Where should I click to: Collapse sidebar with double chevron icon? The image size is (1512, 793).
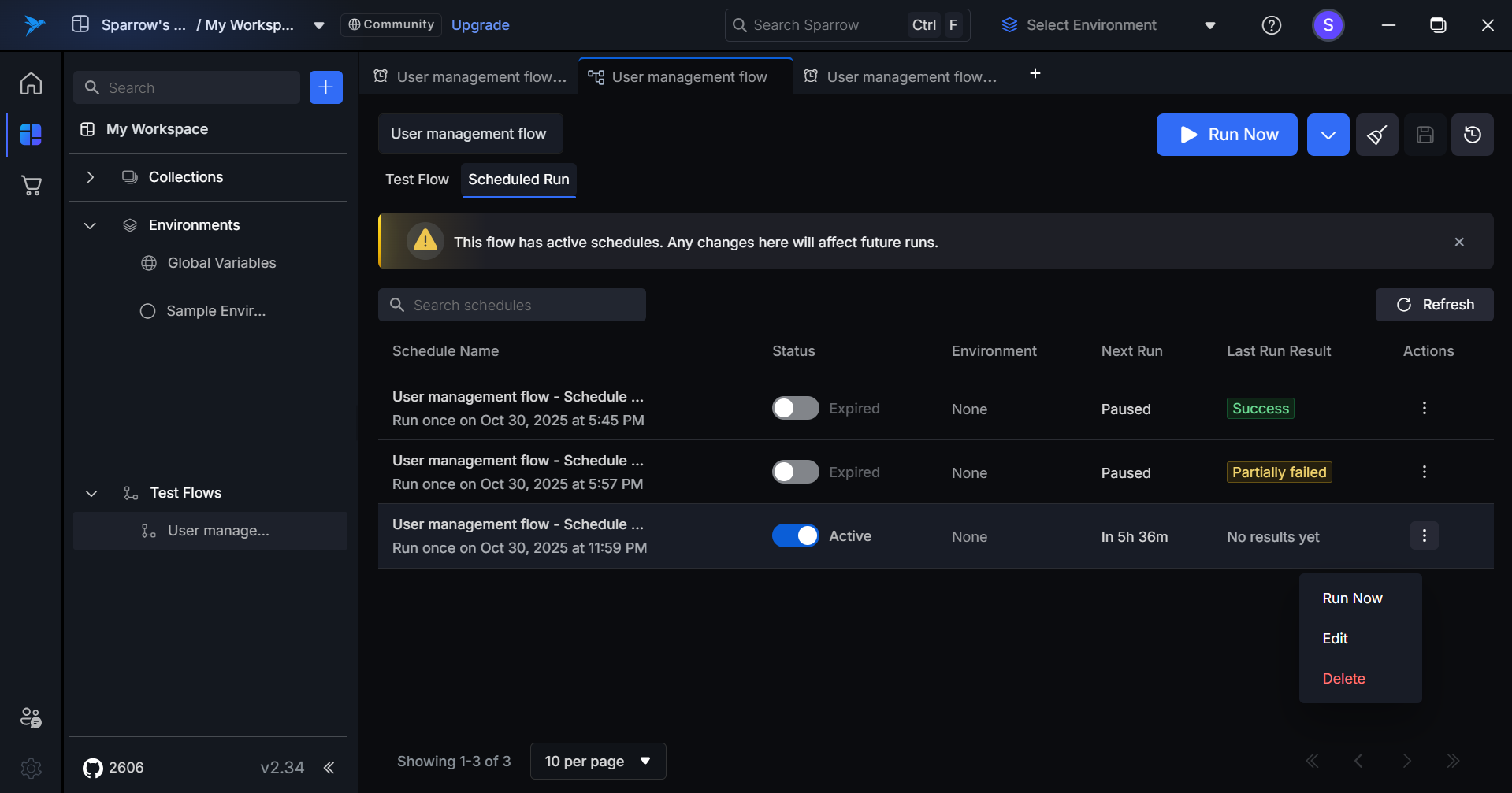pos(329,768)
